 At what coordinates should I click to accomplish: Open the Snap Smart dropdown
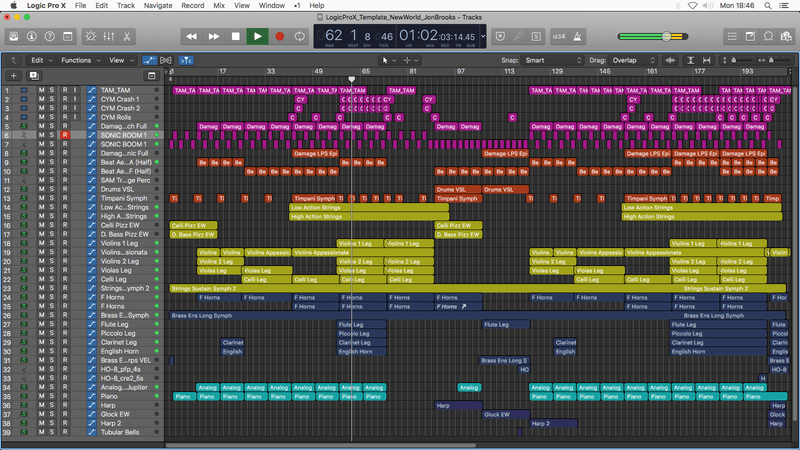tap(553, 60)
